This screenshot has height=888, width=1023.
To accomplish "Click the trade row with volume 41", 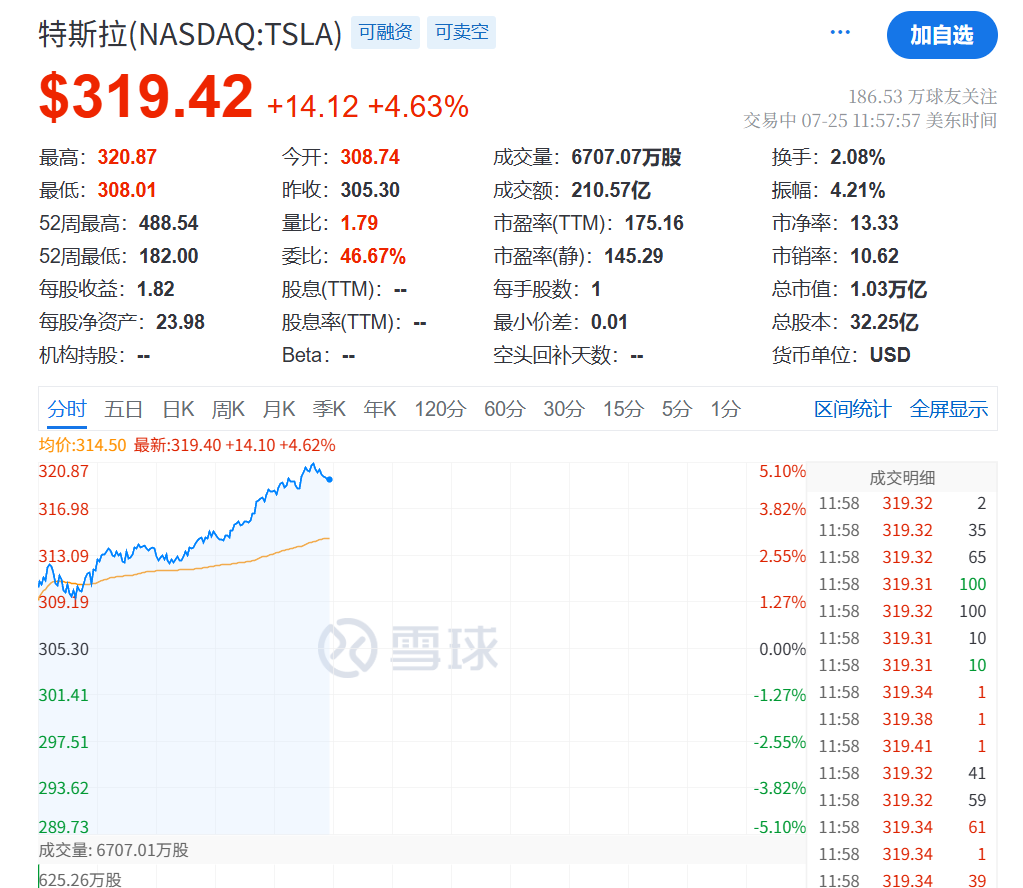I will click(902, 773).
